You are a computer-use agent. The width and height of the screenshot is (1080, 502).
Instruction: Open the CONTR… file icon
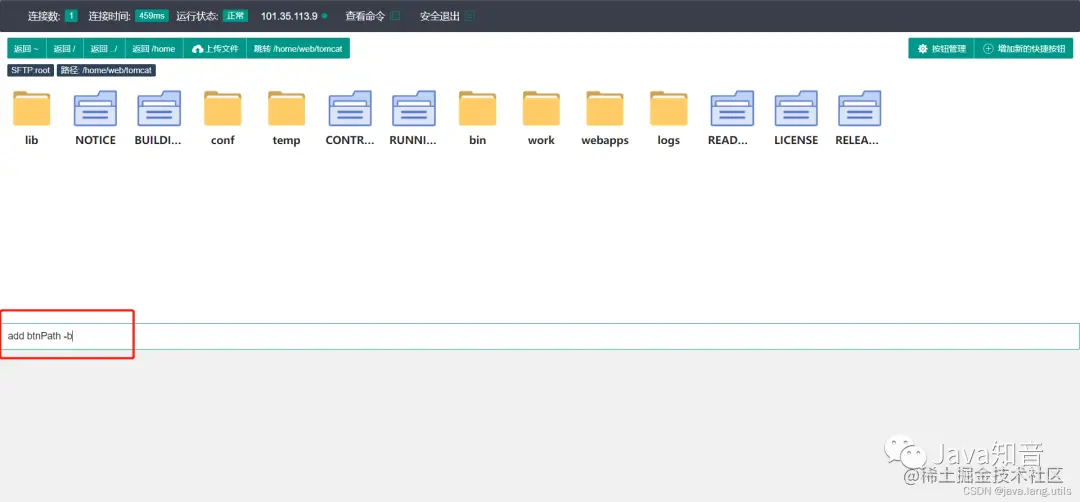pyautogui.click(x=350, y=108)
